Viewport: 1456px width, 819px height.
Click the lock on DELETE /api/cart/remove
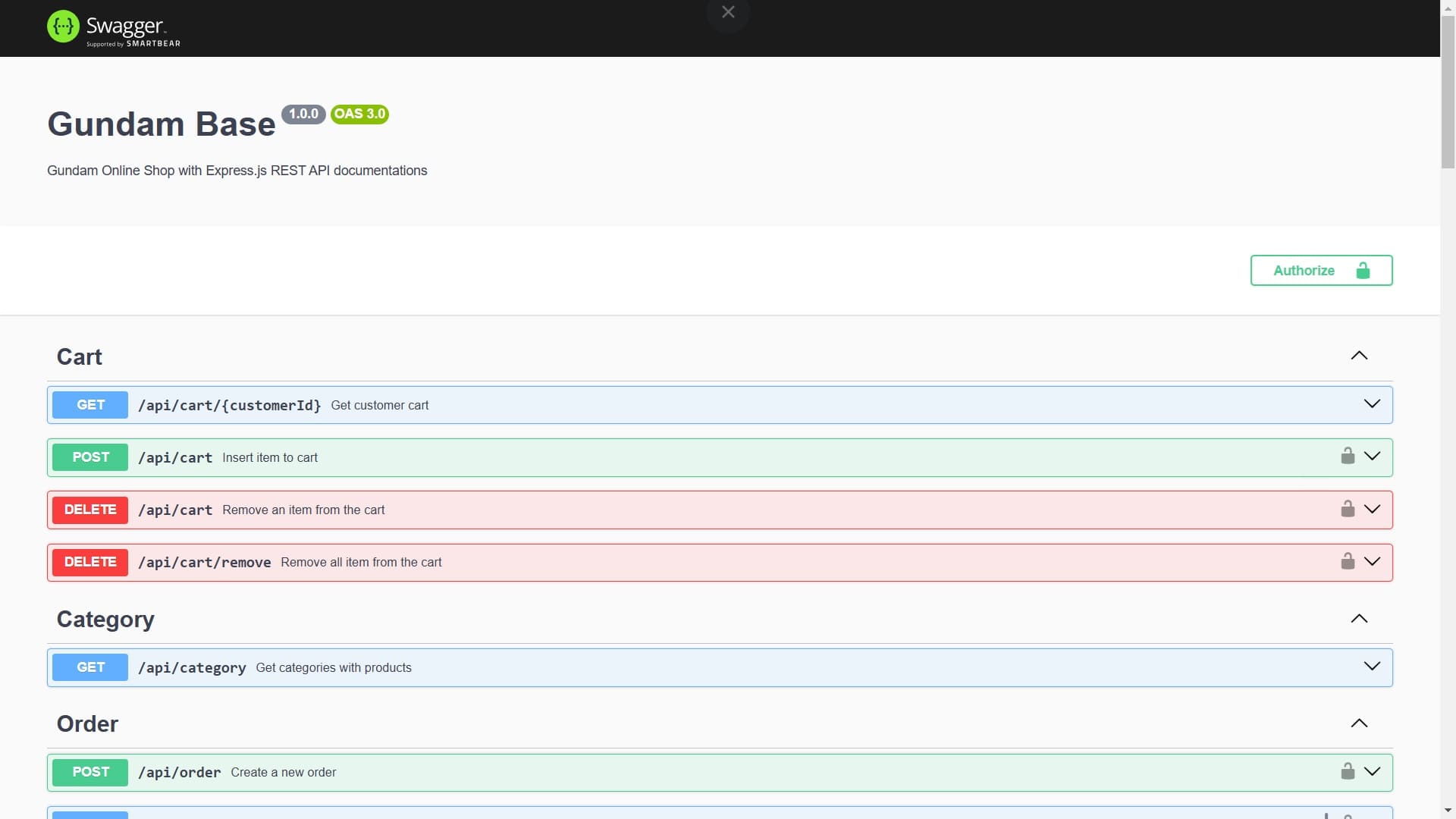click(x=1348, y=561)
